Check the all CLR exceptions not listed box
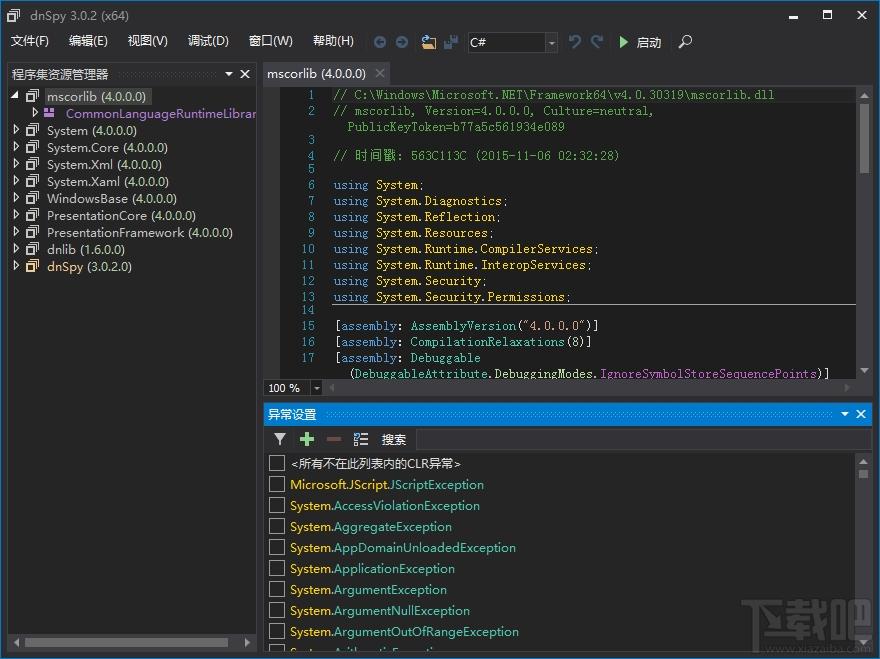 (277, 463)
